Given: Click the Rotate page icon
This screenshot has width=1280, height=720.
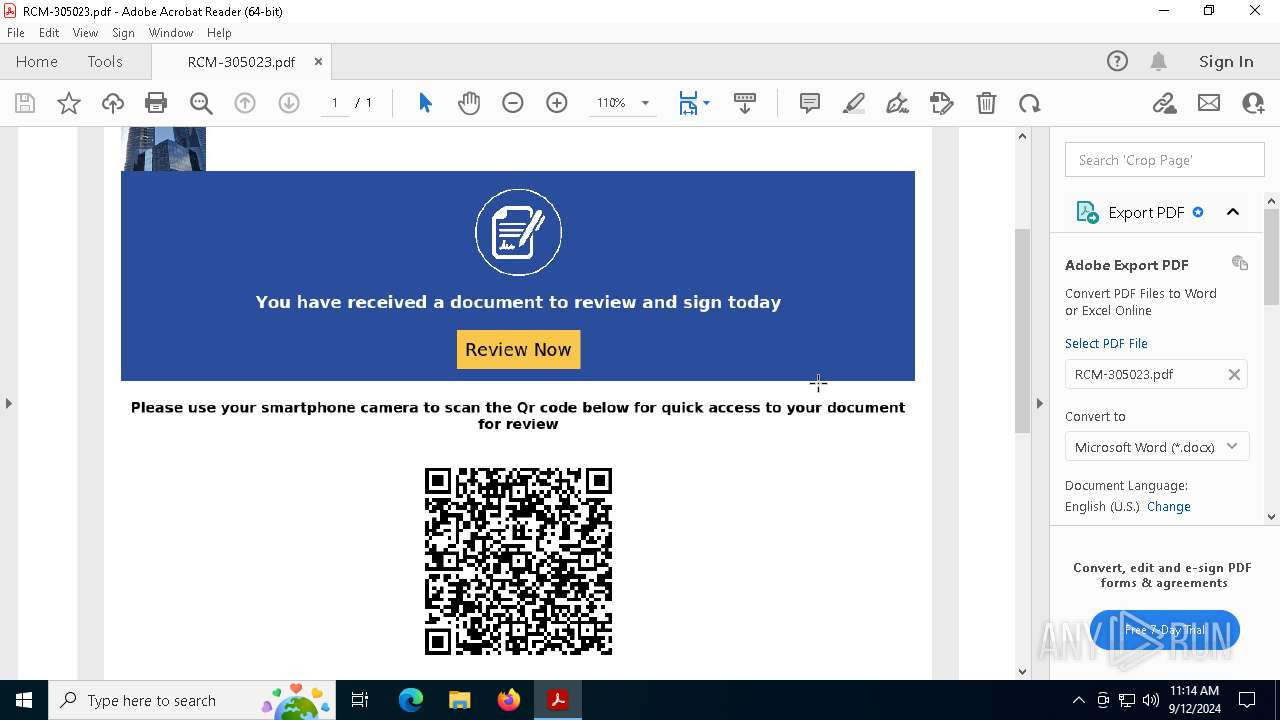Looking at the screenshot, I should tap(1030, 103).
